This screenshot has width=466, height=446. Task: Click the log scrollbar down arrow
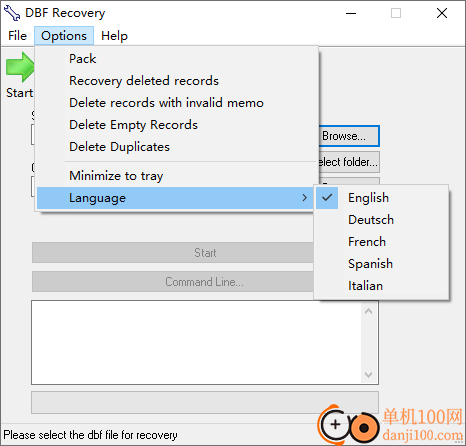click(369, 375)
